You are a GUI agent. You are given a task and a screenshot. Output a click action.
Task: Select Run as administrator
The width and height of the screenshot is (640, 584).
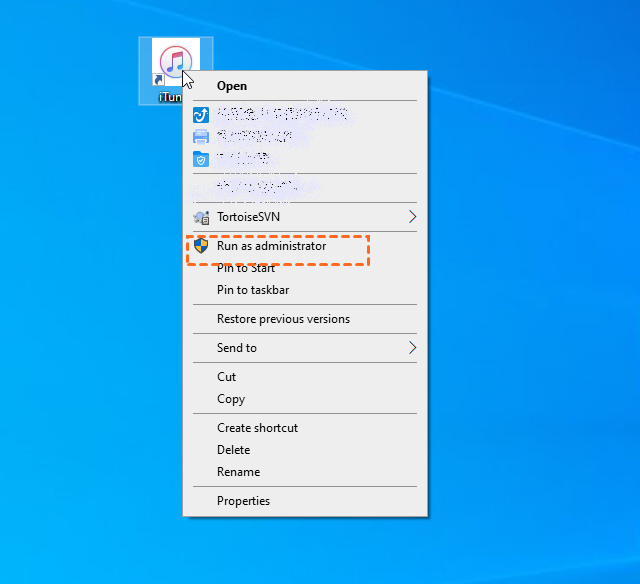271,246
